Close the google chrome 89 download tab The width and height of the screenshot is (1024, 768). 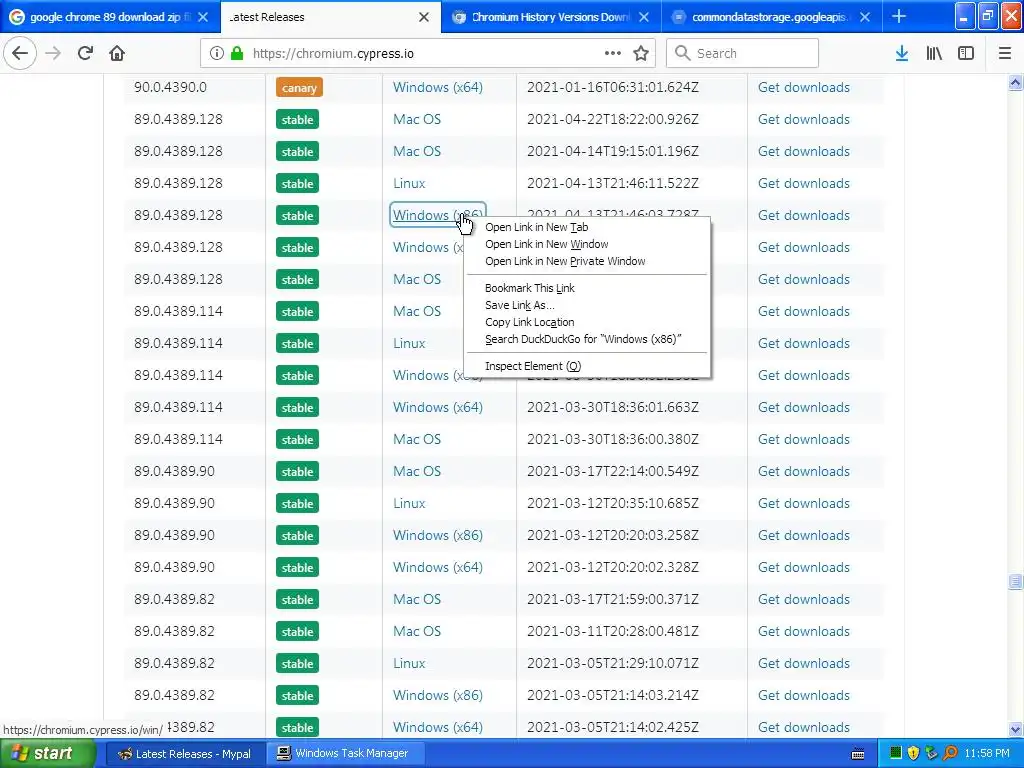click(x=203, y=17)
